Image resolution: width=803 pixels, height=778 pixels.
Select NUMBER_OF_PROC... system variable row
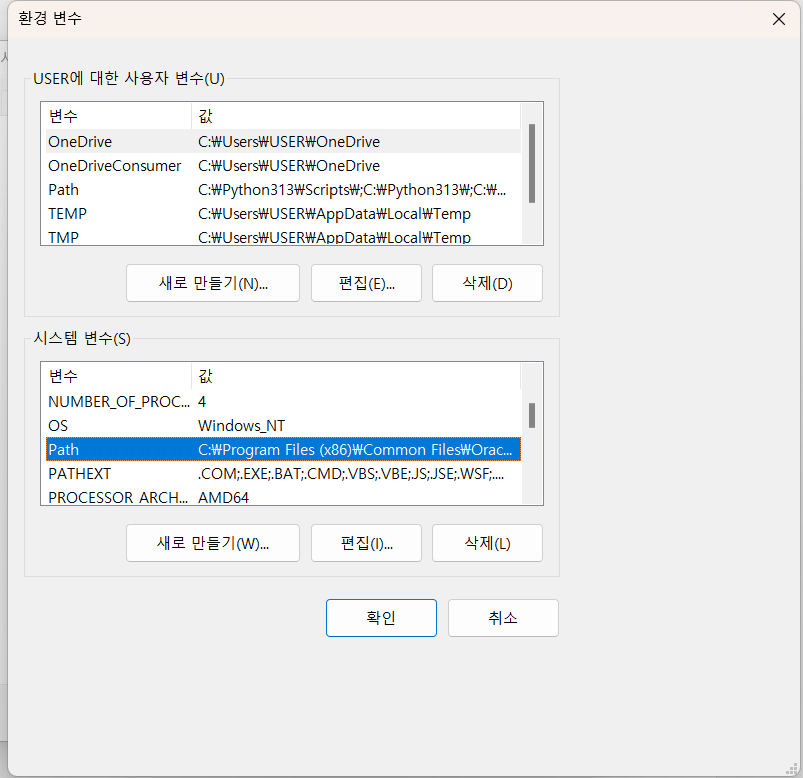coord(283,402)
